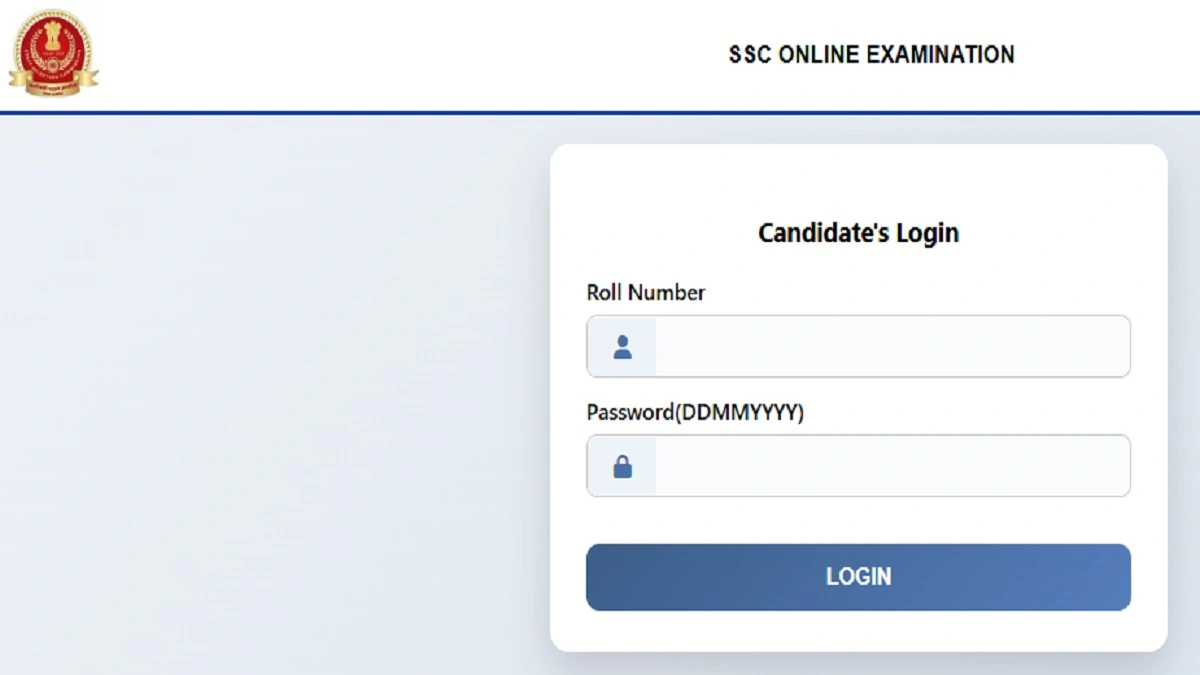The image size is (1200, 675).
Task: Click the word SSC in the header title
Action: [750, 54]
